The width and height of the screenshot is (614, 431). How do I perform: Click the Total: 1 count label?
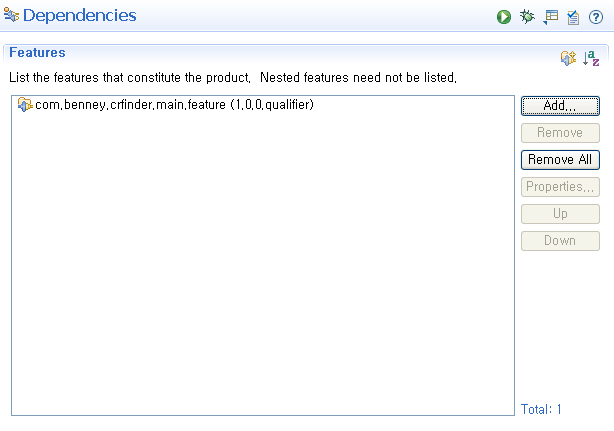pyautogui.click(x=541, y=409)
